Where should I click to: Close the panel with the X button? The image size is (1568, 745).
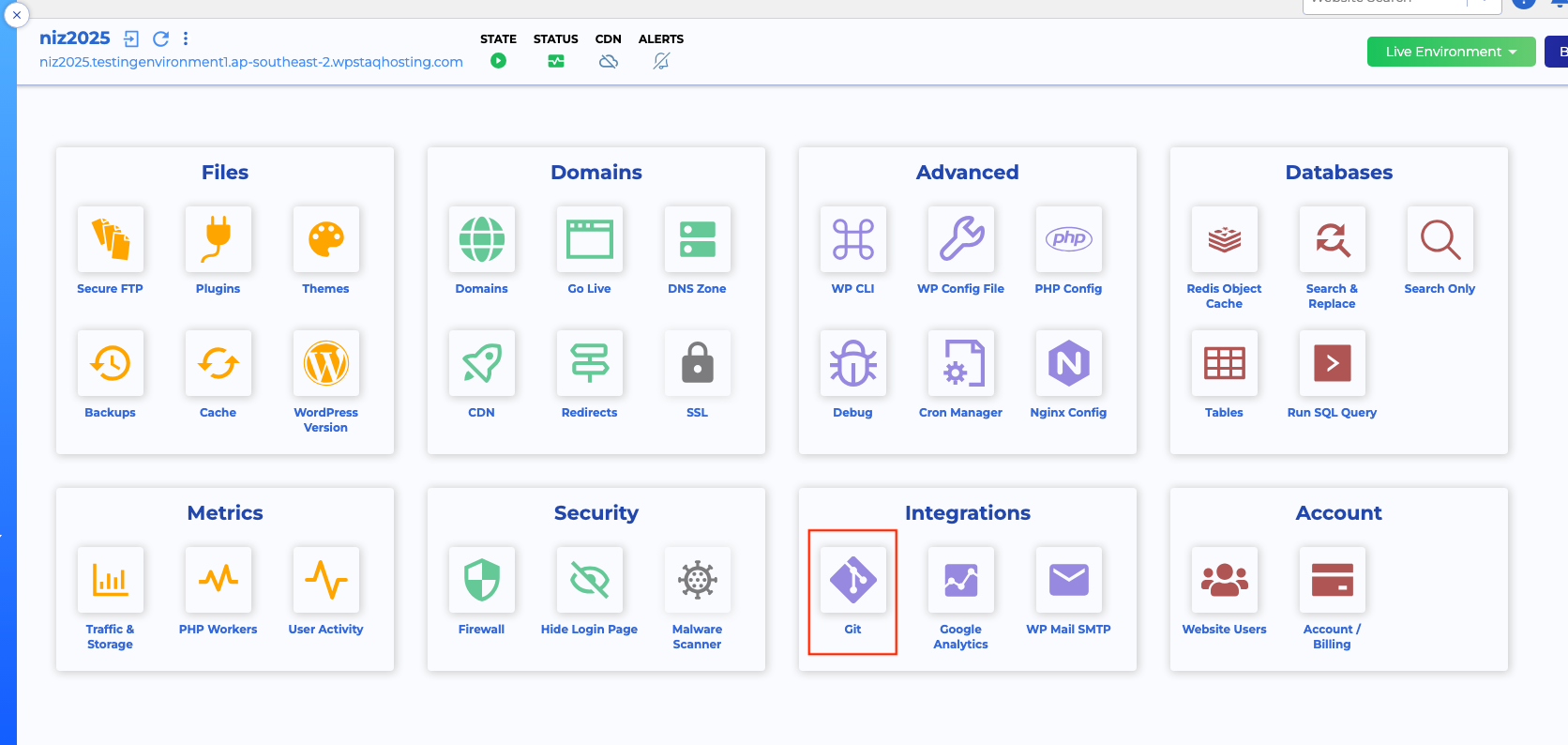click(17, 15)
